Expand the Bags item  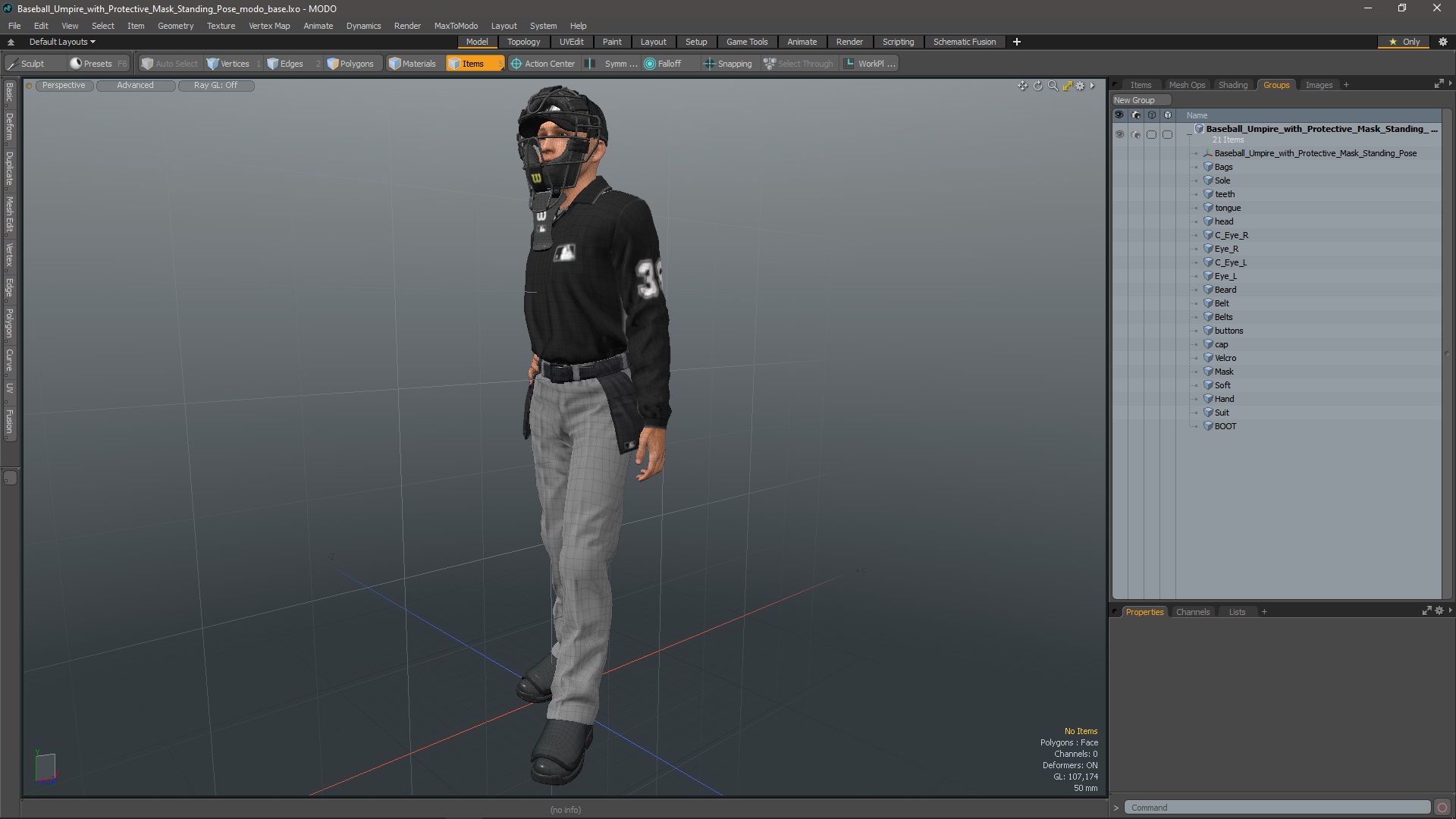(1197, 168)
